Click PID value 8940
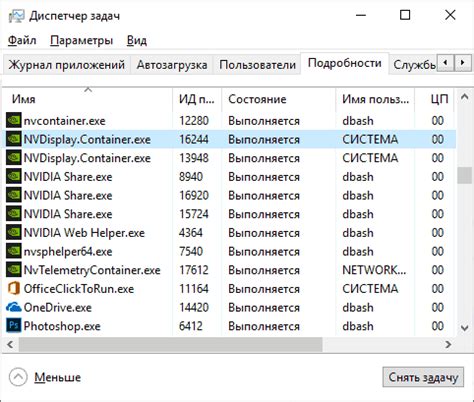Image resolution: width=474 pixels, height=402 pixels. click(191, 177)
